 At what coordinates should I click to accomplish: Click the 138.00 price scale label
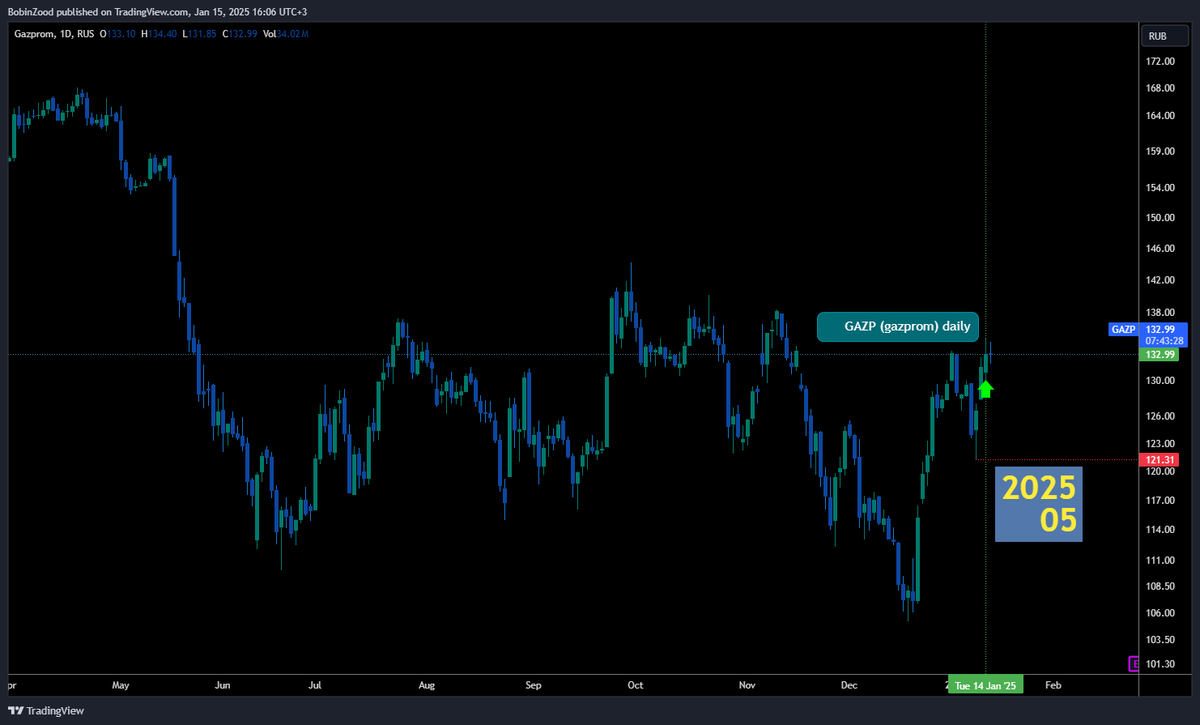1160,313
